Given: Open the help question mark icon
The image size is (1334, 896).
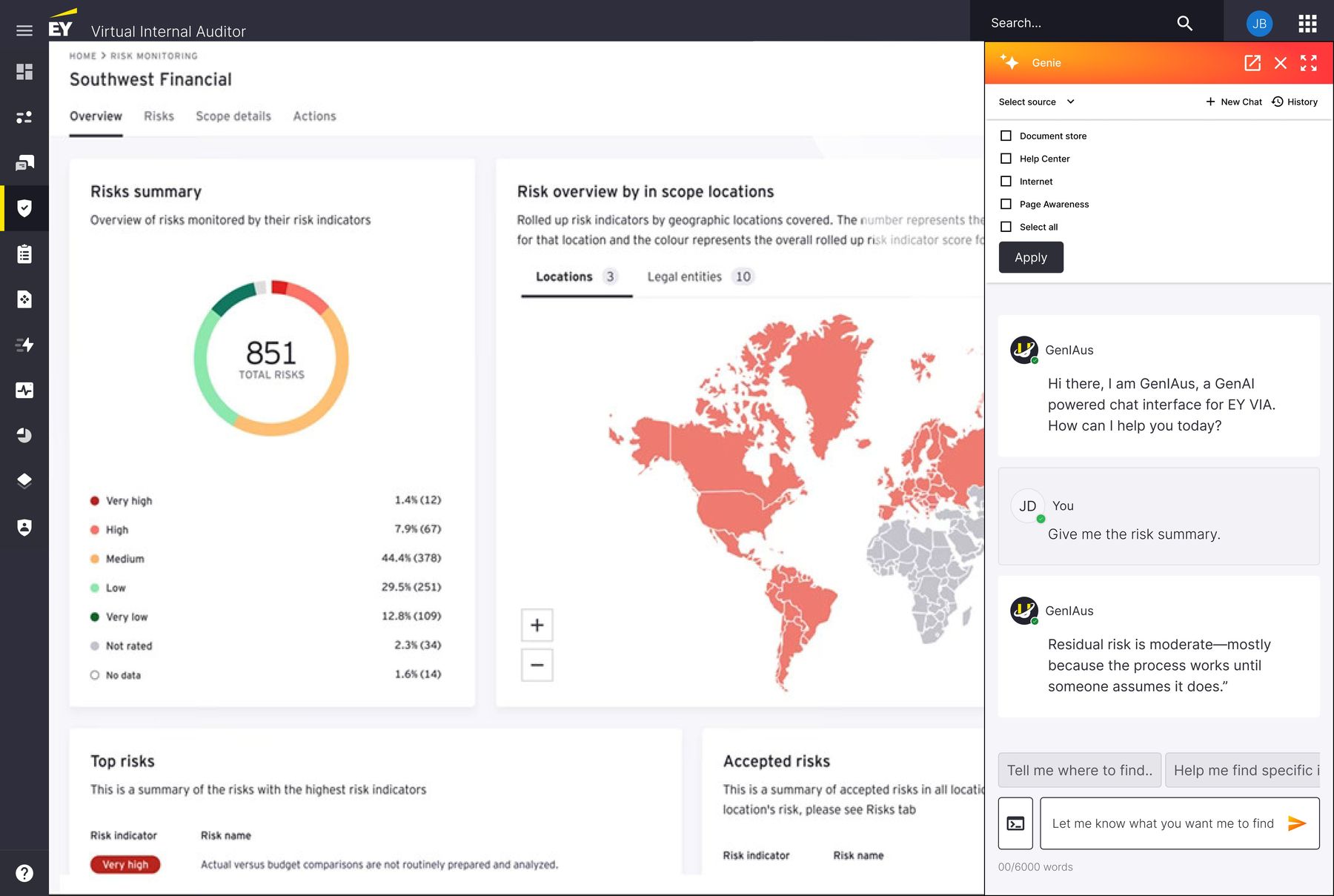Looking at the screenshot, I should click(x=24, y=873).
